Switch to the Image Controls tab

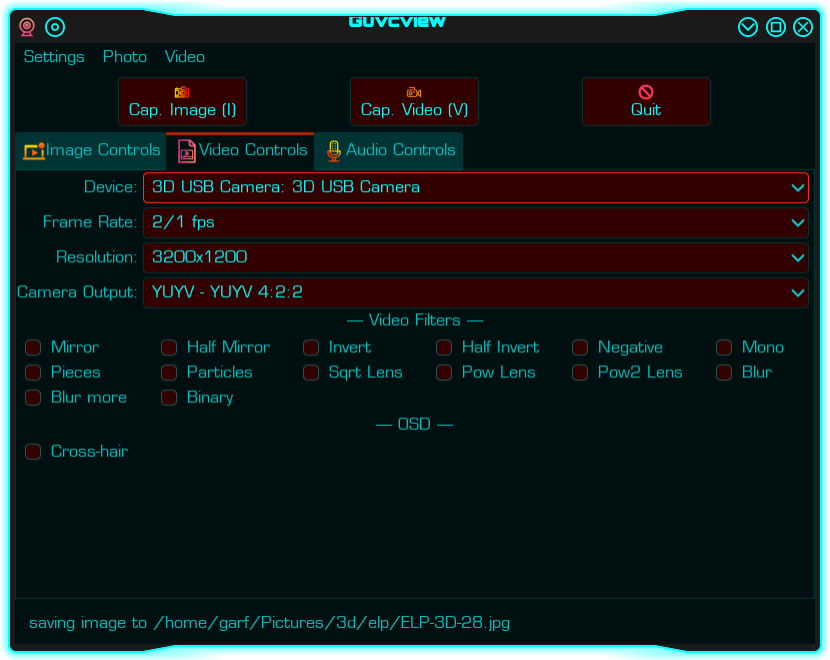91,151
